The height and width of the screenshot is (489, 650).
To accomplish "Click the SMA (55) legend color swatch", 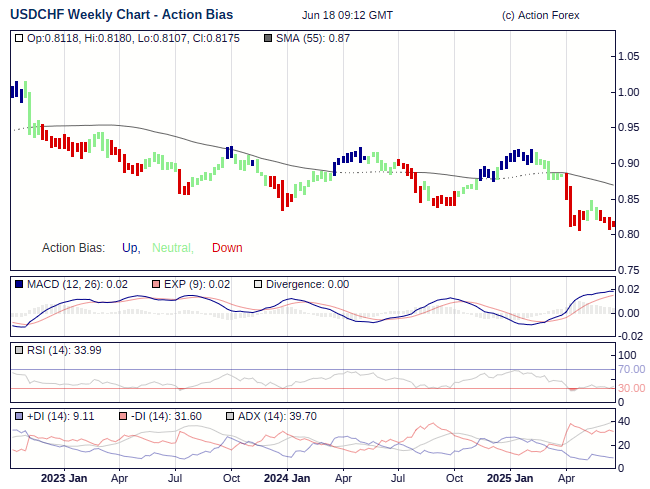I will tap(268, 38).
